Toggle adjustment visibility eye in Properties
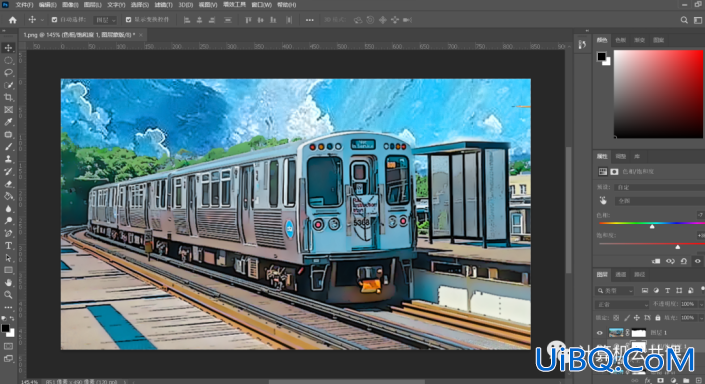Image resolution: width=705 pixels, height=384 pixels. tap(697, 261)
